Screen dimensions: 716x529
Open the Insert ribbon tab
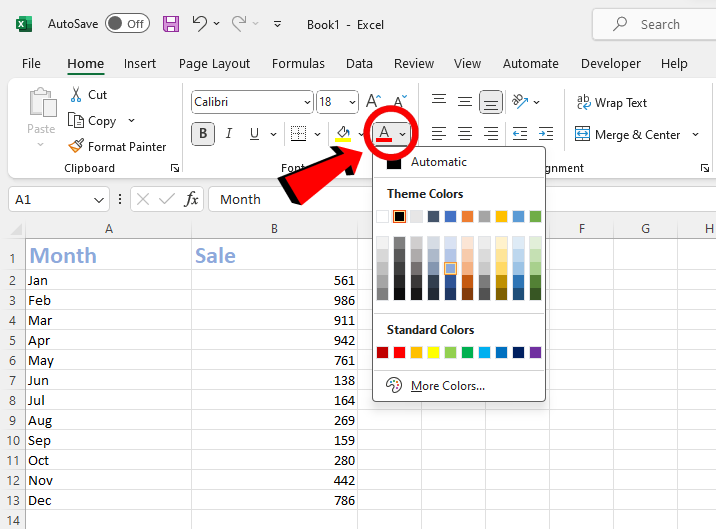click(x=140, y=63)
